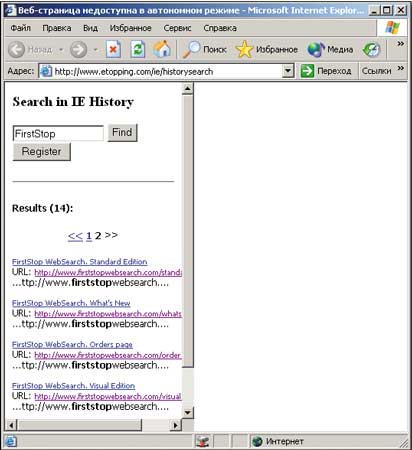Image resolution: width=412 pixels, height=450 pixels.
Task: Click the horizontal scrollbar right arrow
Action: [175, 425]
